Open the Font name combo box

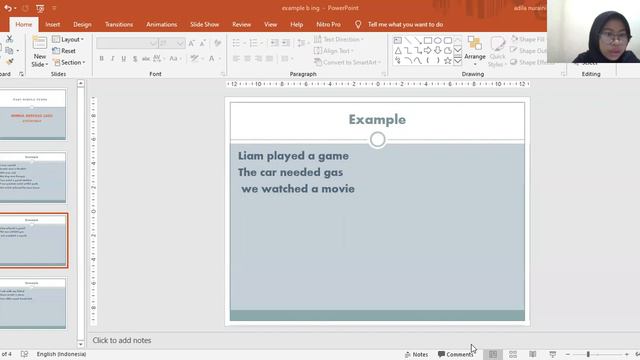(x=127, y=43)
